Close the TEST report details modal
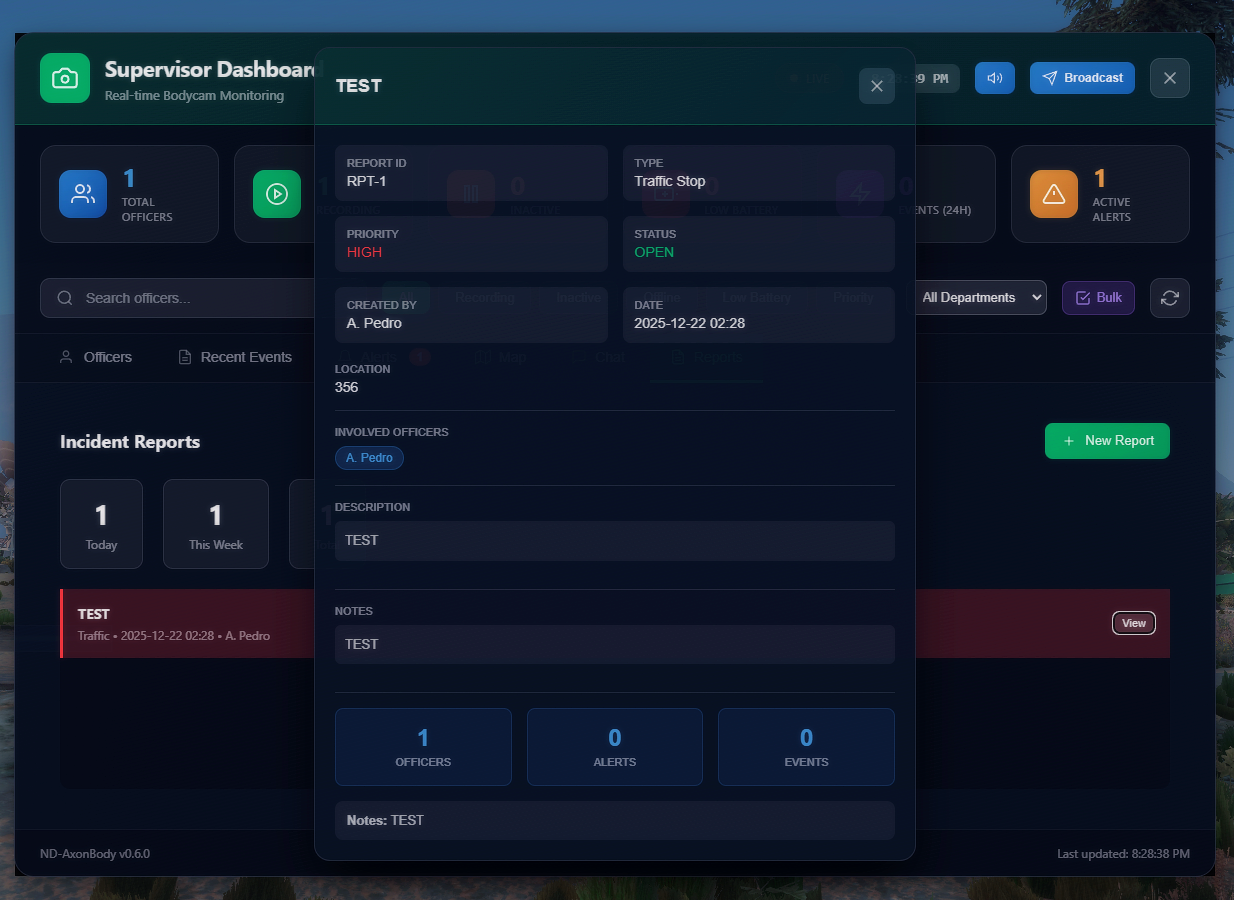1234x900 pixels. pyautogui.click(x=876, y=86)
